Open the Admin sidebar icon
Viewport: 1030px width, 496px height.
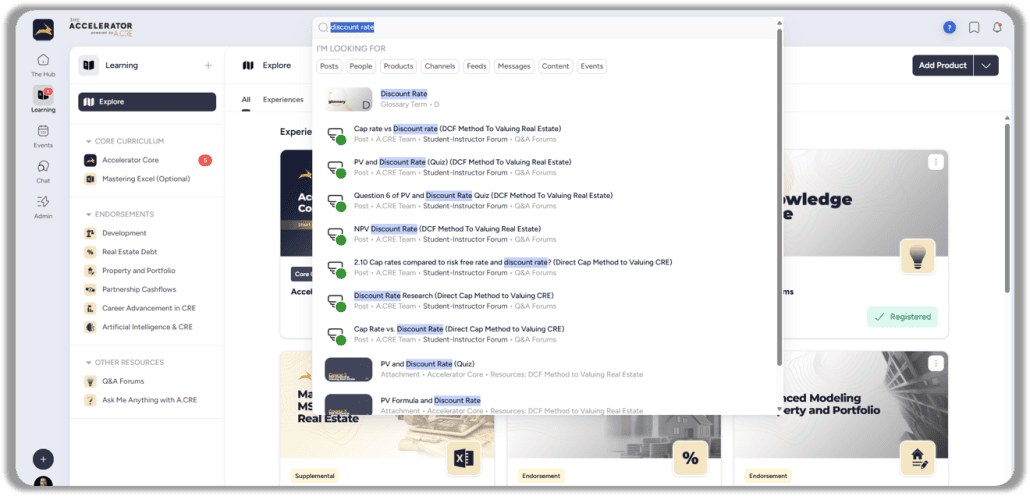[x=43, y=205]
